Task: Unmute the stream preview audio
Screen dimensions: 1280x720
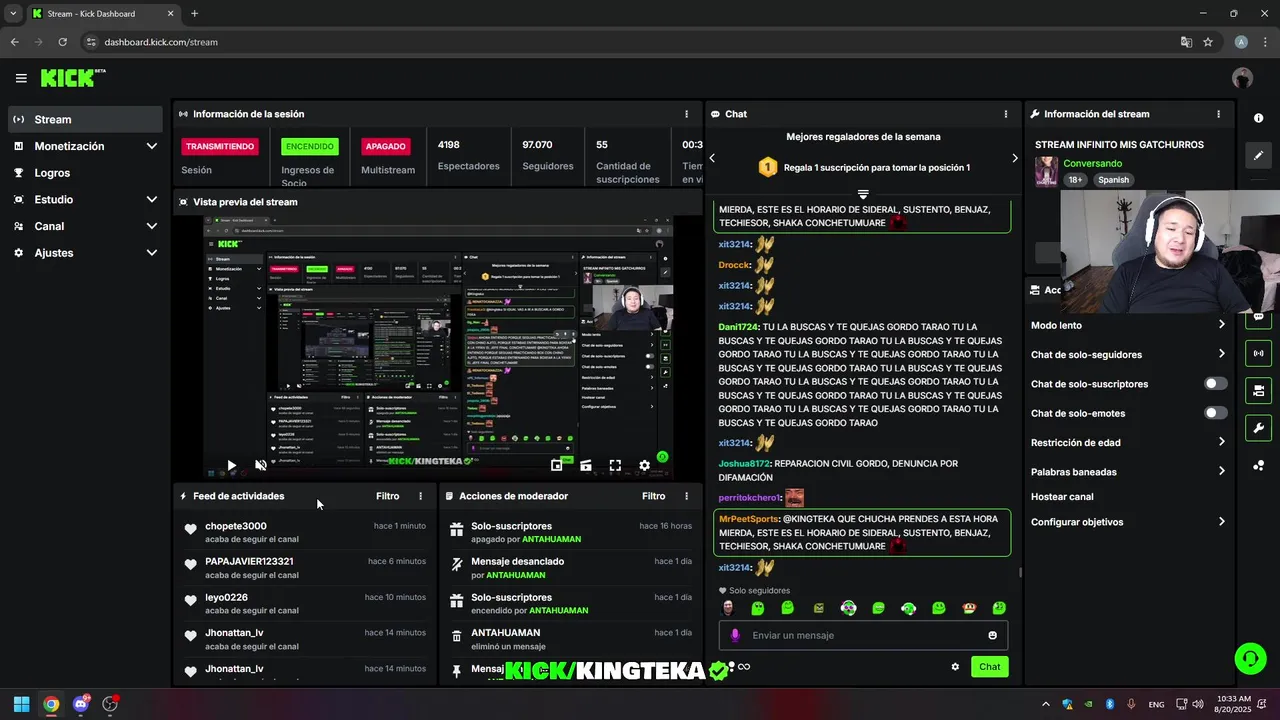Action: point(261,465)
